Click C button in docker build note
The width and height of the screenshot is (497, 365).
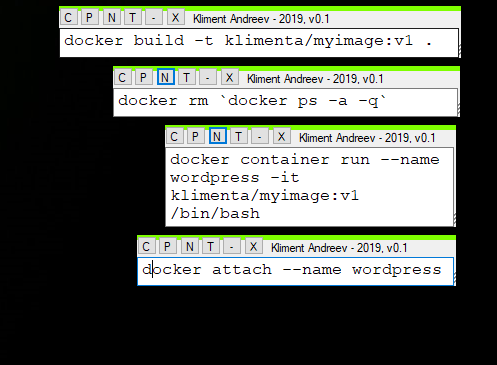pos(68,17)
